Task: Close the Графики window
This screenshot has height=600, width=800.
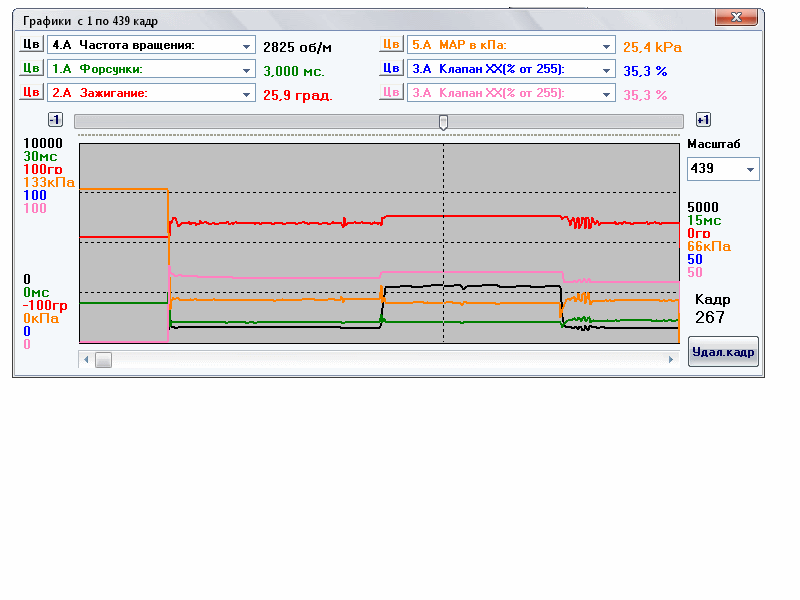Action: 737,19
